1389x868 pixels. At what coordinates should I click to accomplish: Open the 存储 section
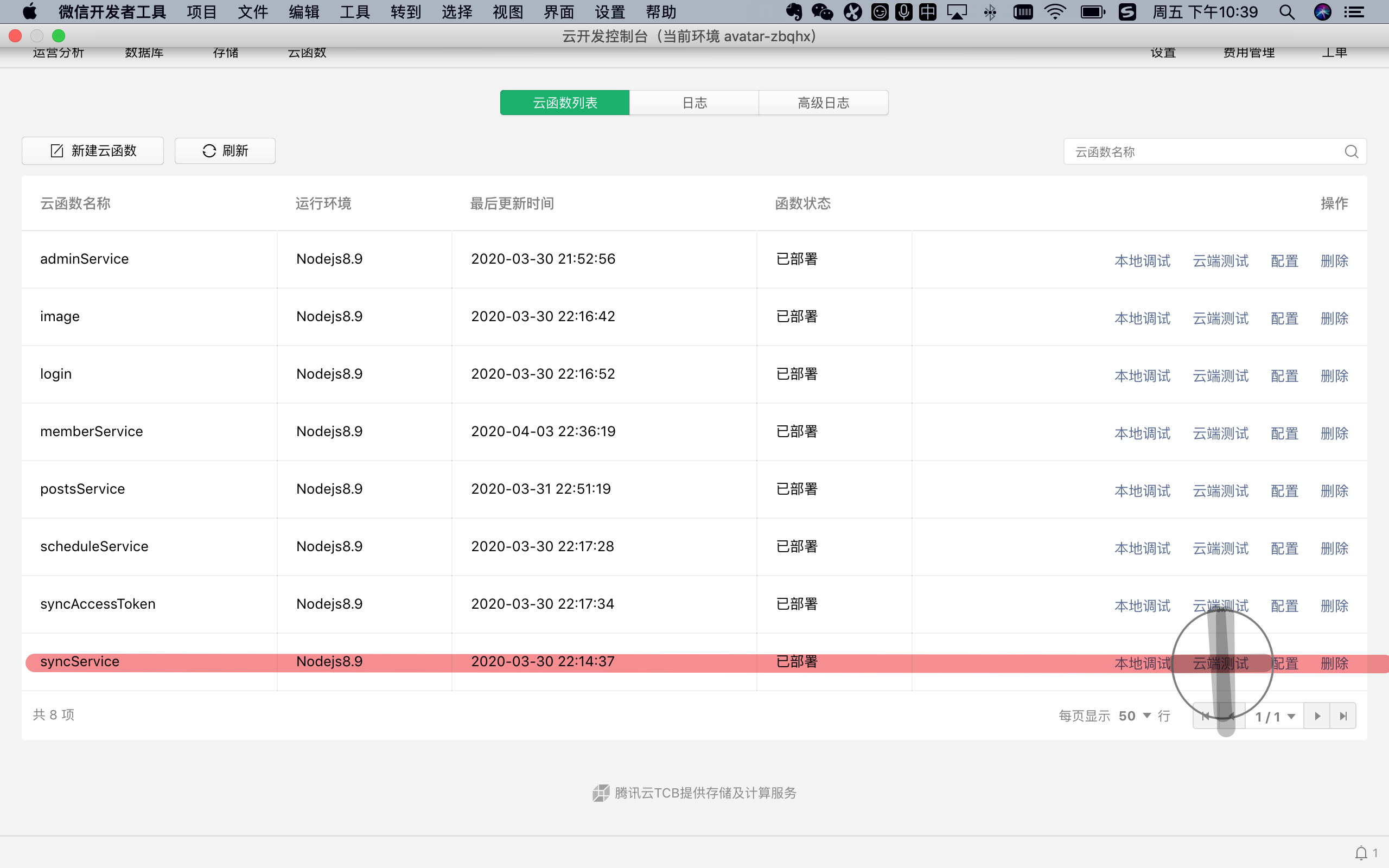pos(226,53)
